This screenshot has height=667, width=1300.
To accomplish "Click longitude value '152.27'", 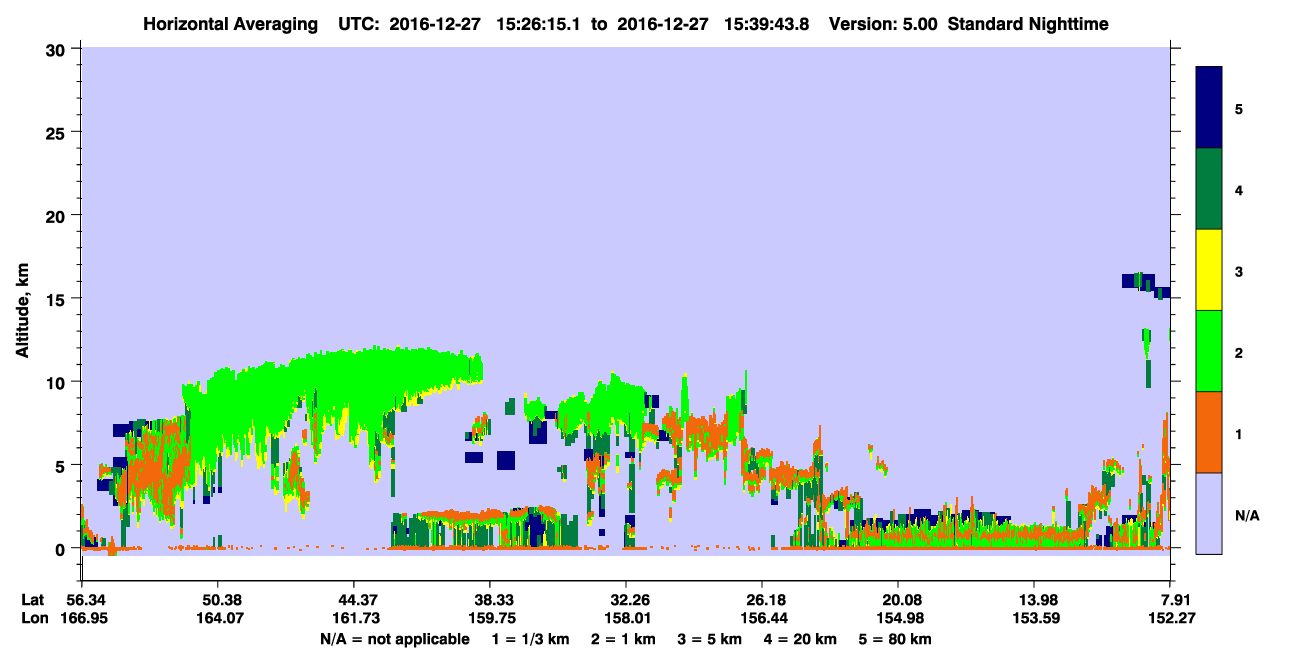I will pyautogui.click(x=1171, y=618).
